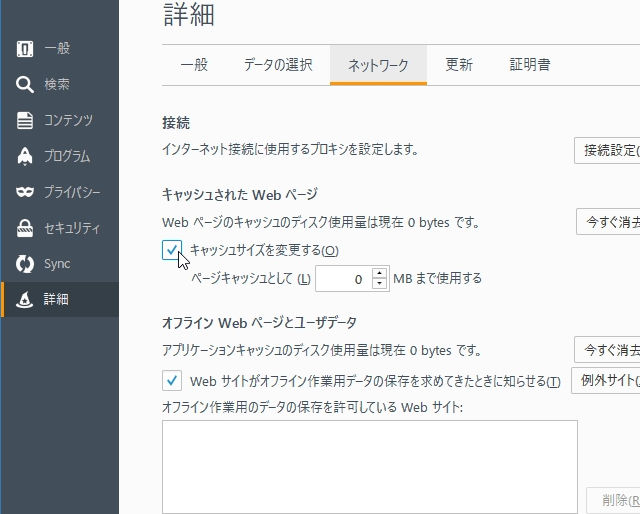Switch to the 一般 tab under 詳細
The image size is (640, 514).
coord(194,65)
